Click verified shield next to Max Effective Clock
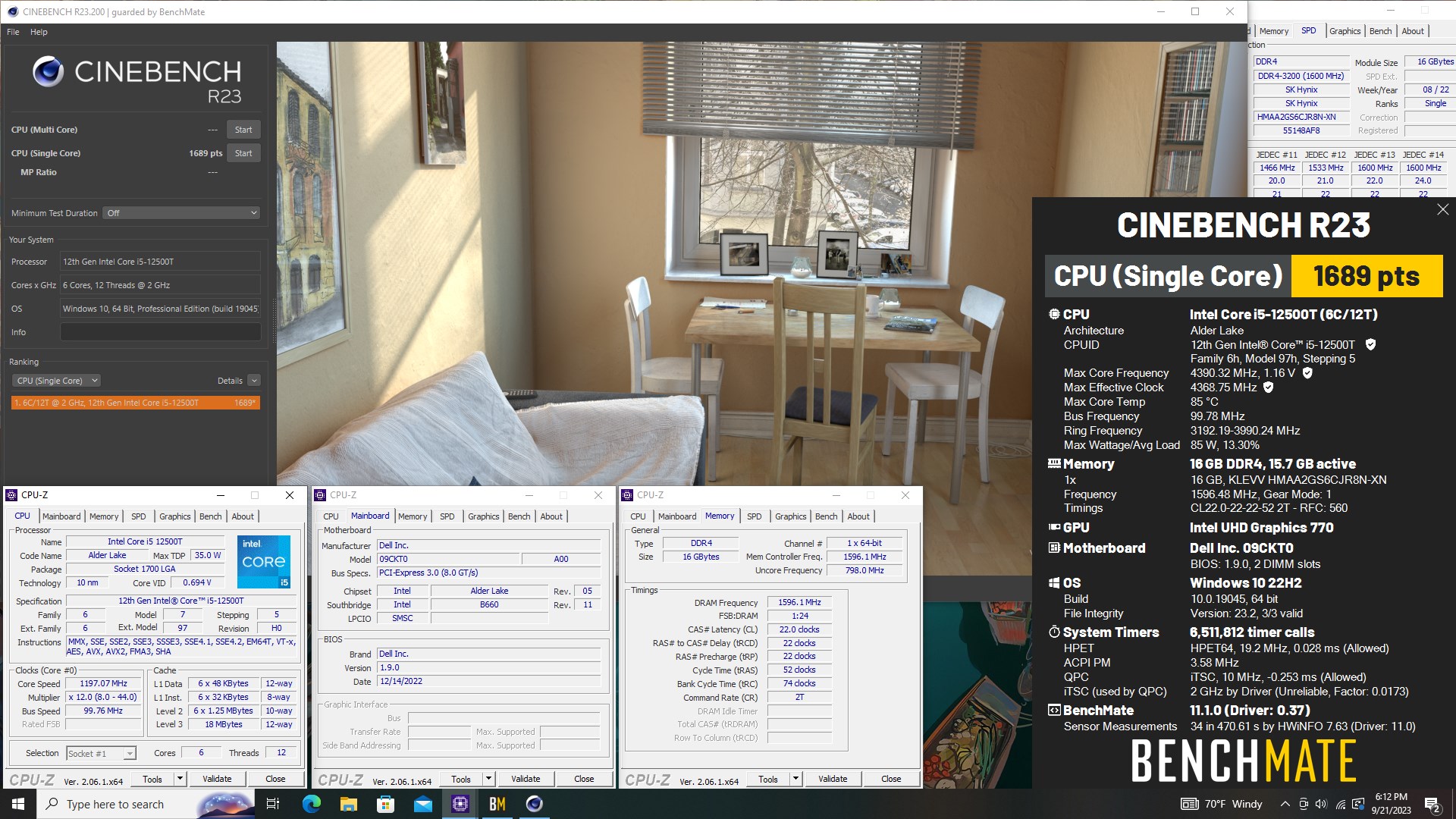Screen dimensions: 1456x819 (1269, 388)
